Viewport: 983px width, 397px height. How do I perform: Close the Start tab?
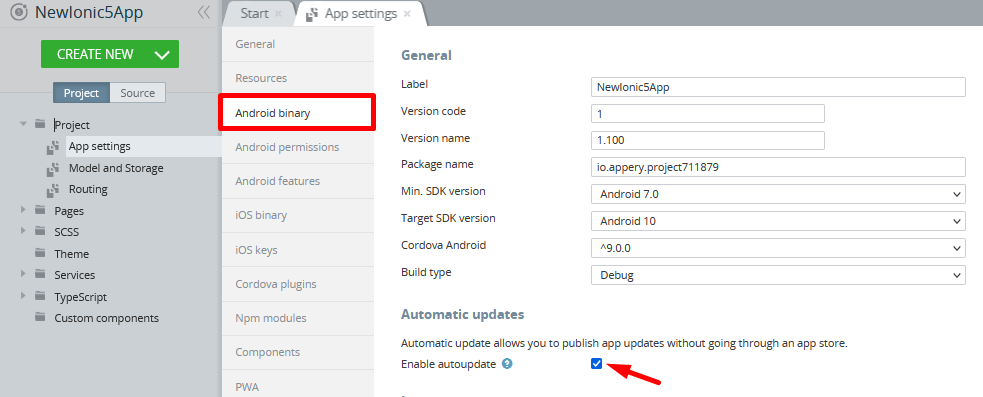click(x=278, y=14)
